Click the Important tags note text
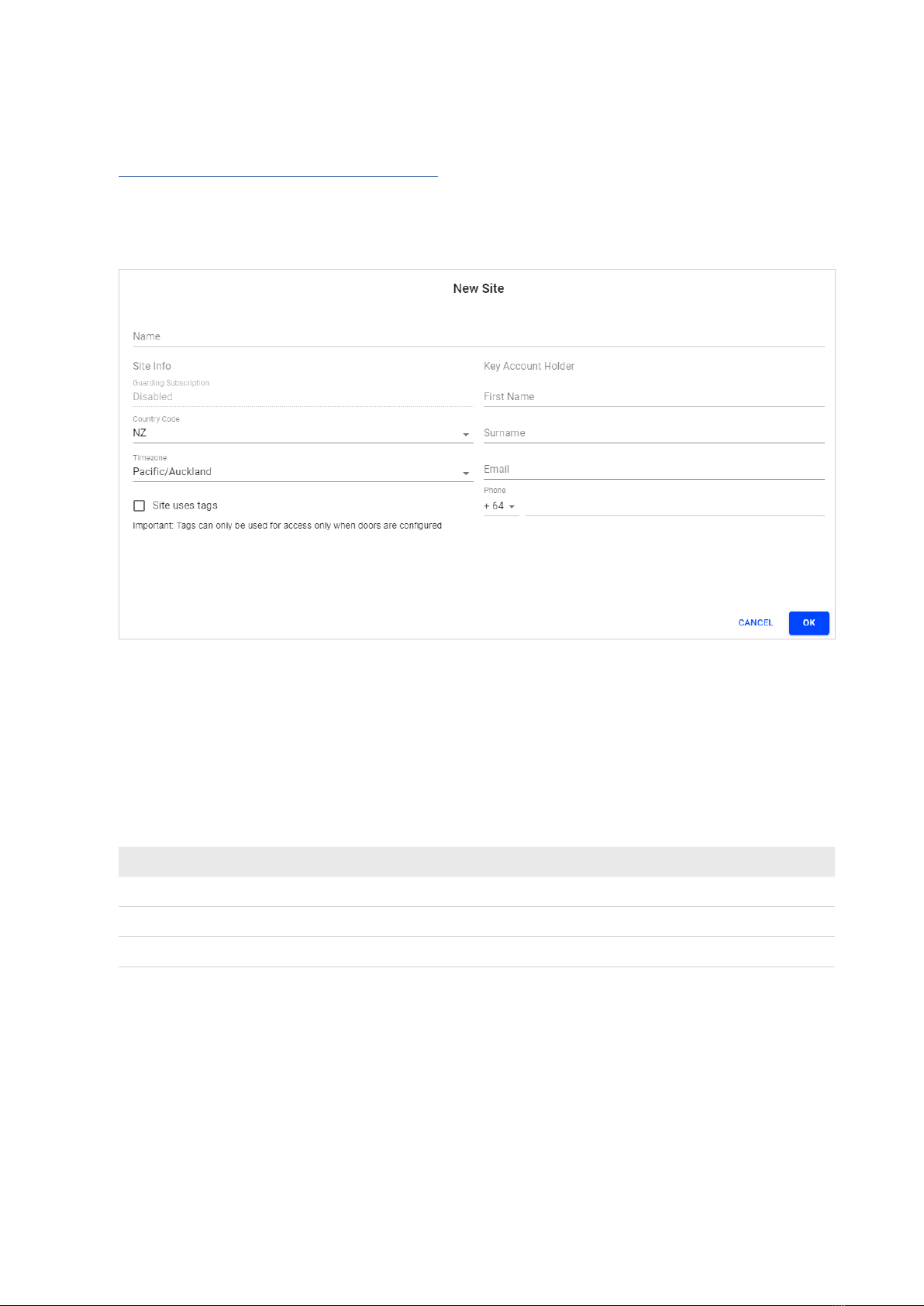 point(287,526)
